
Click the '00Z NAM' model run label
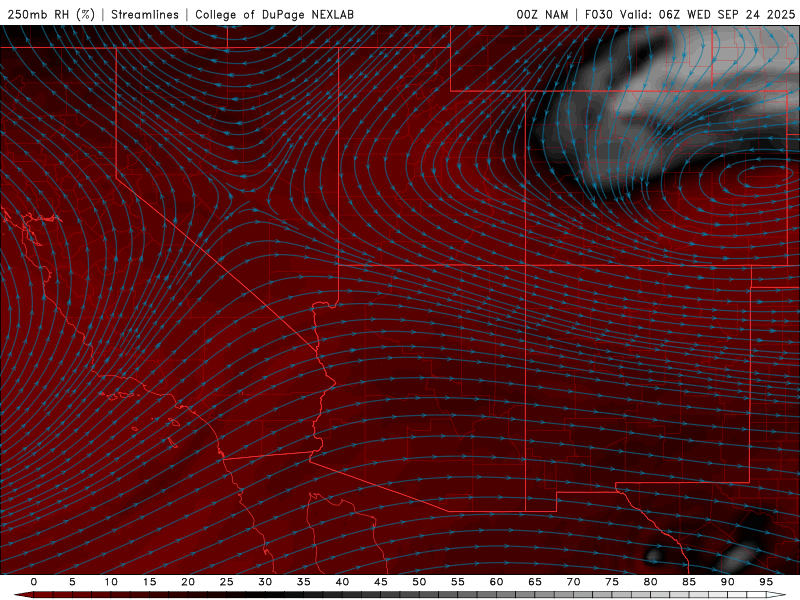pyautogui.click(x=542, y=14)
